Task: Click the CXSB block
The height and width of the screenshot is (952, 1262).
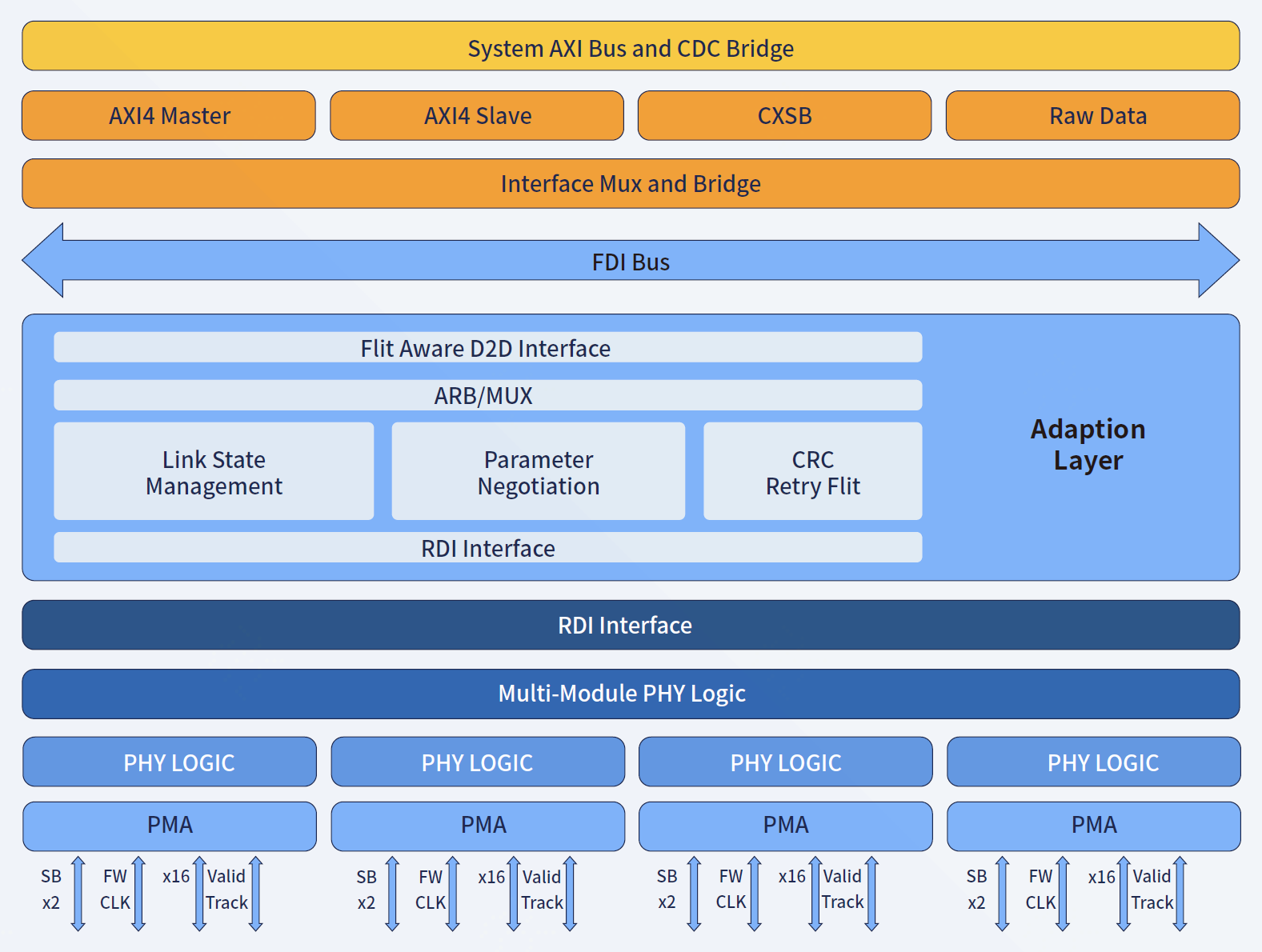Action: point(784,116)
